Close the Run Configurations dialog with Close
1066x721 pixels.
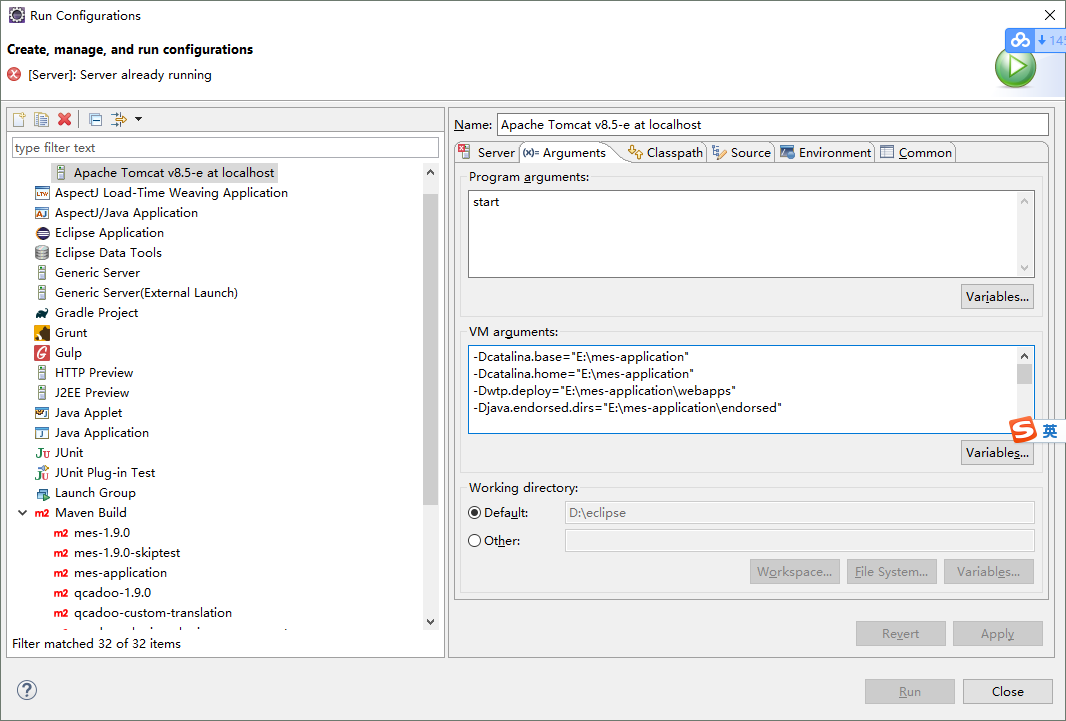(x=1008, y=691)
